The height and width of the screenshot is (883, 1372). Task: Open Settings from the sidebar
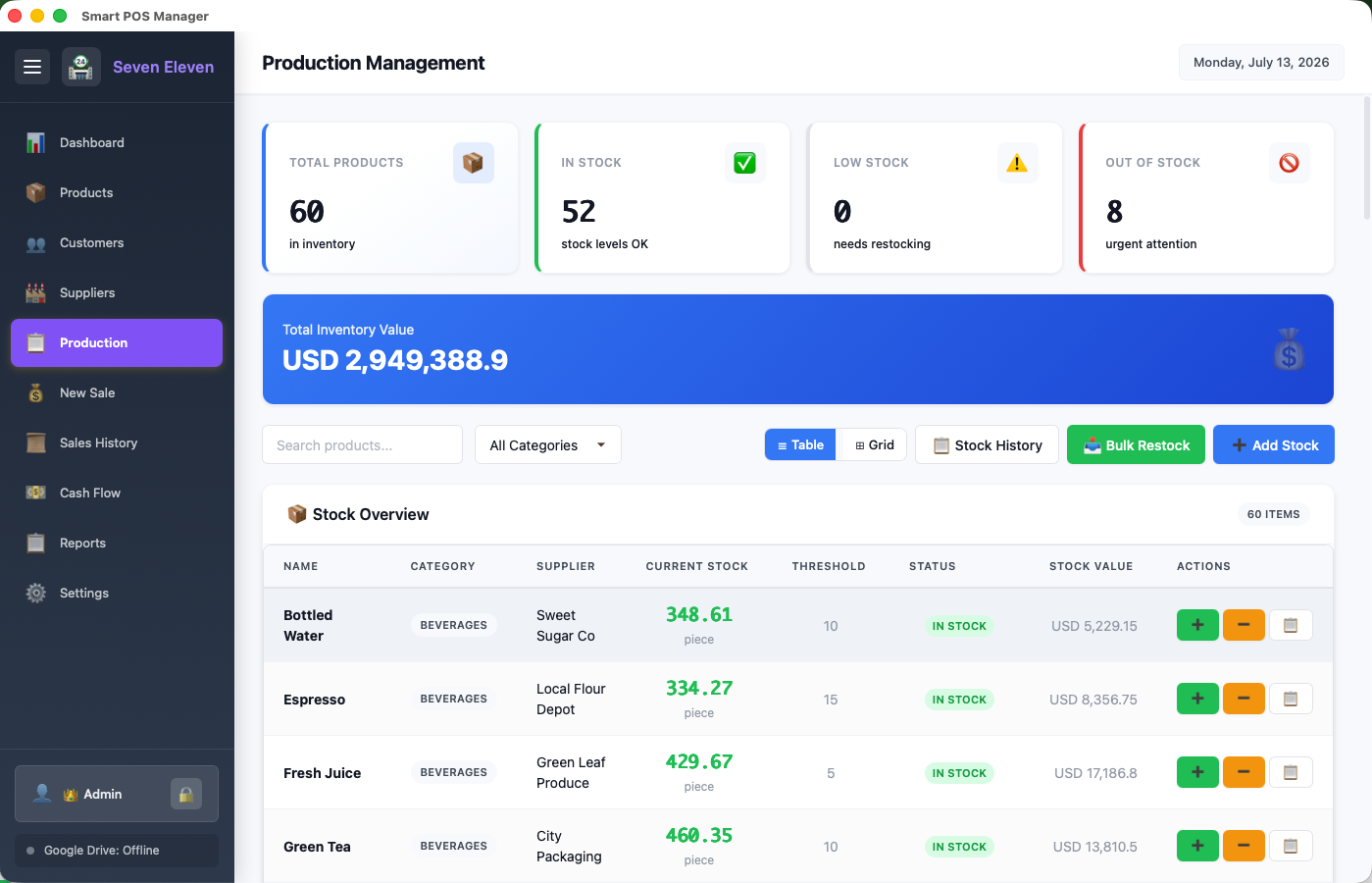(x=117, y=593)
